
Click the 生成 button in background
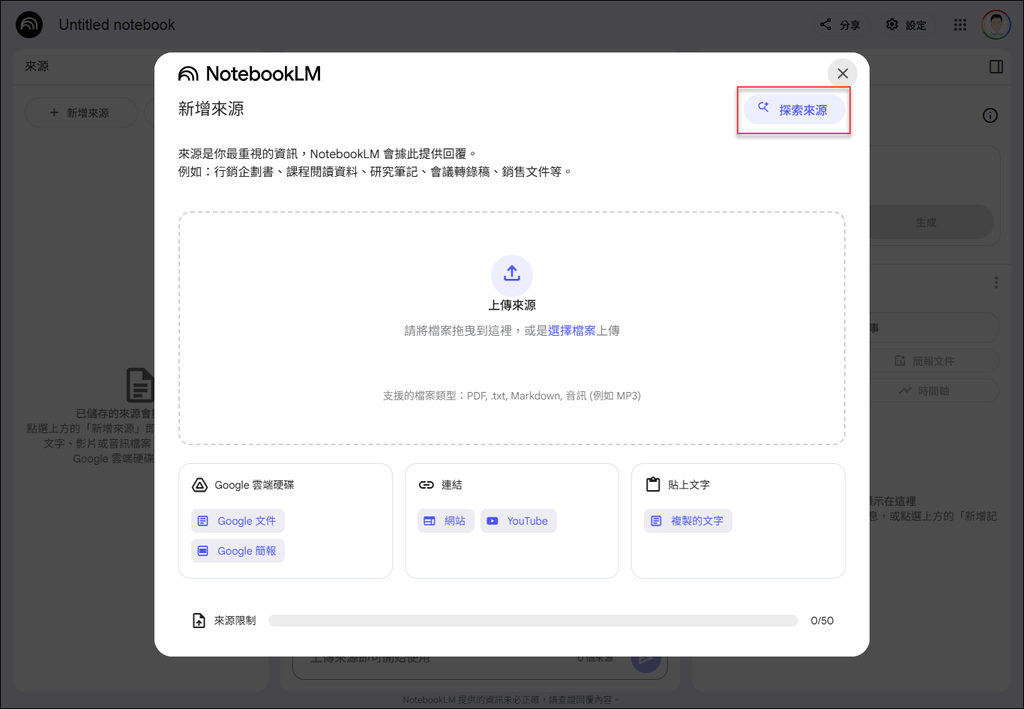pos(931,223)
